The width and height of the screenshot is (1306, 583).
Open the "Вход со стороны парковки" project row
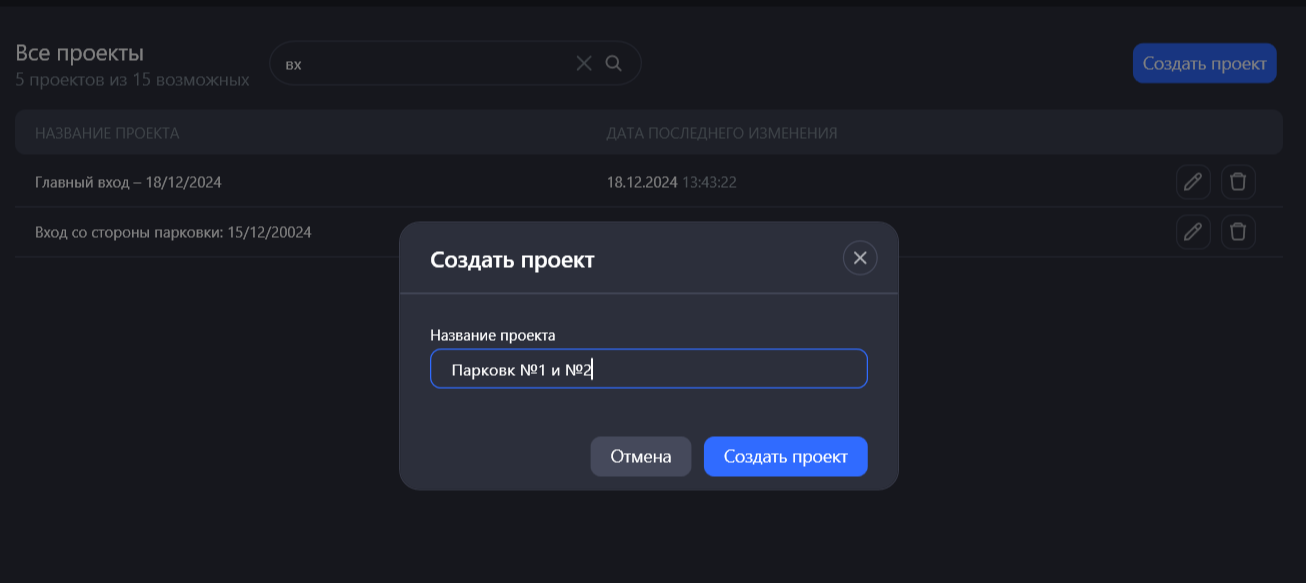(173, 232)
